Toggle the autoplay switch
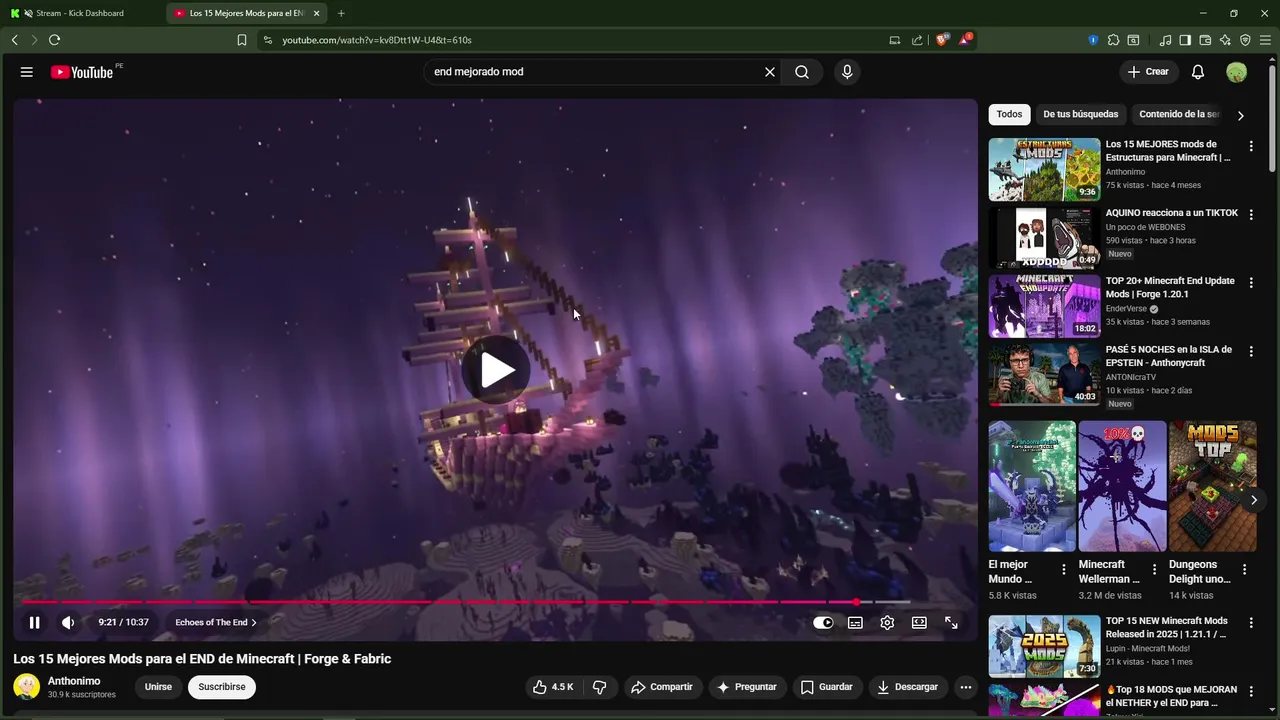 [823, 622]
